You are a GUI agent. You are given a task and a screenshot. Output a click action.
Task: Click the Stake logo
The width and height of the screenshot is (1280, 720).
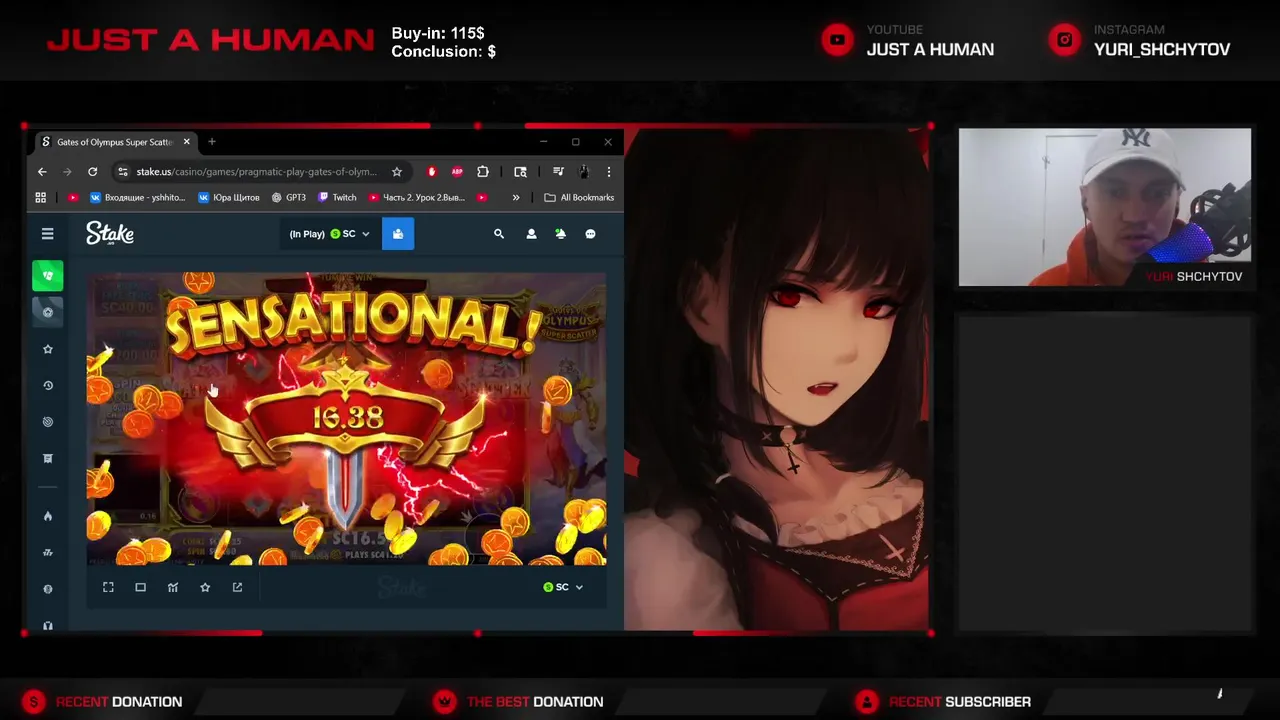point(110,234)
